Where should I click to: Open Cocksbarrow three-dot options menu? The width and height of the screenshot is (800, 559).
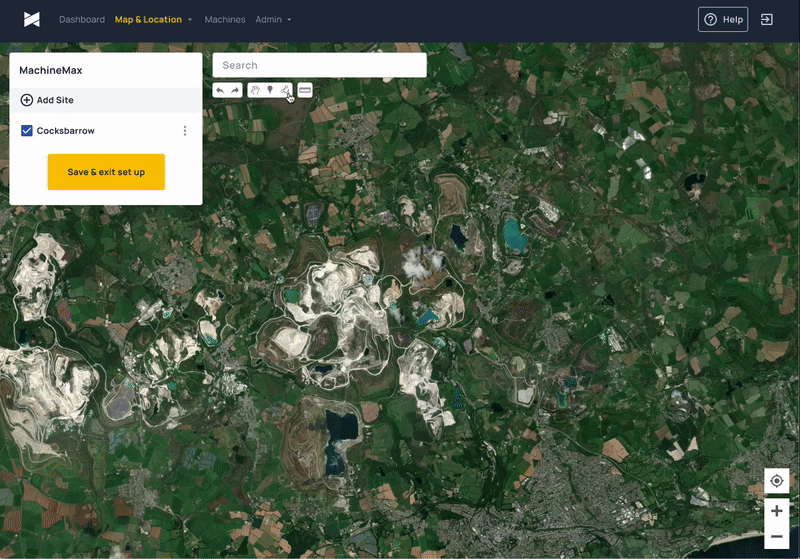point(185,131)
